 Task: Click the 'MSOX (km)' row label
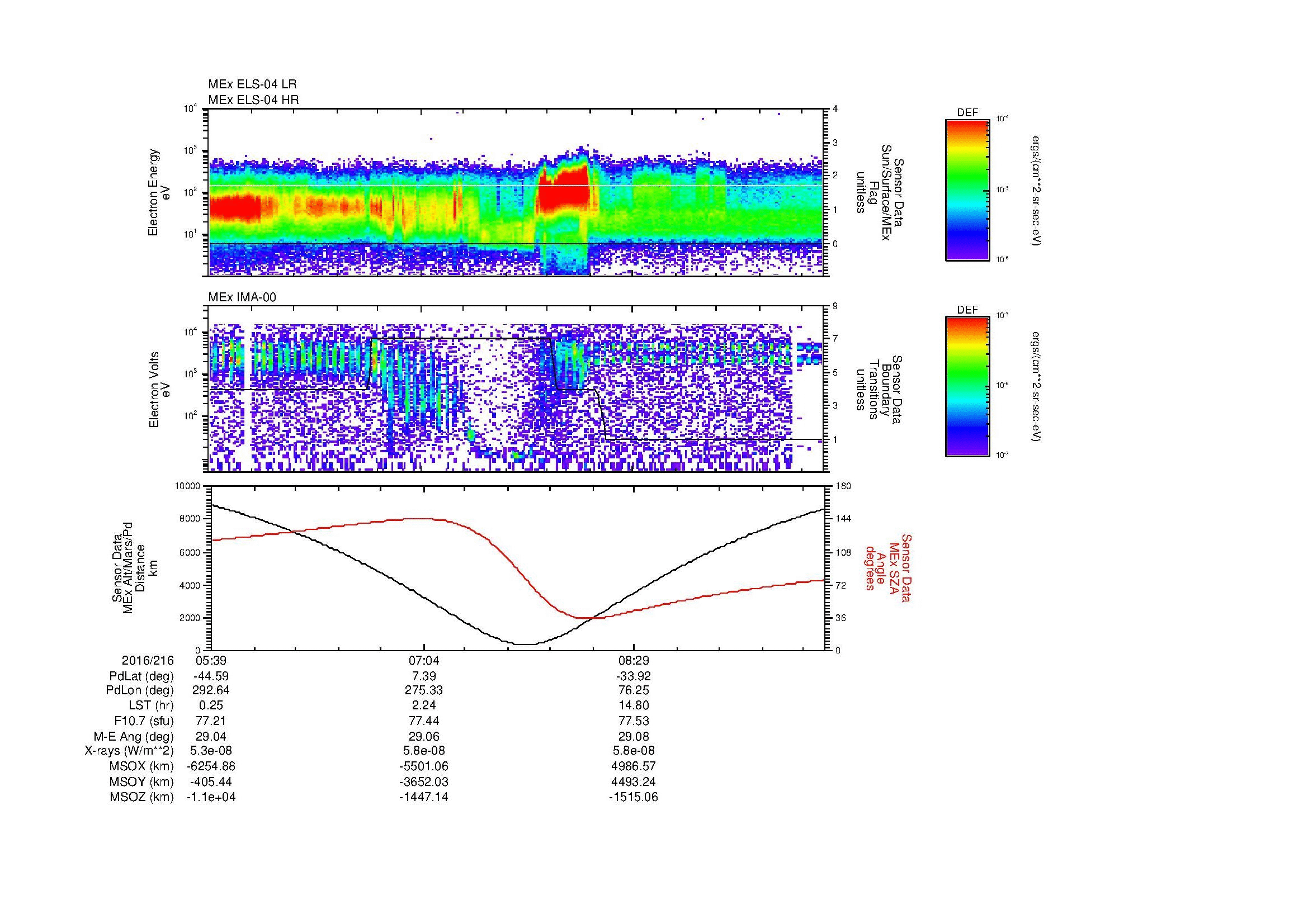142,766
